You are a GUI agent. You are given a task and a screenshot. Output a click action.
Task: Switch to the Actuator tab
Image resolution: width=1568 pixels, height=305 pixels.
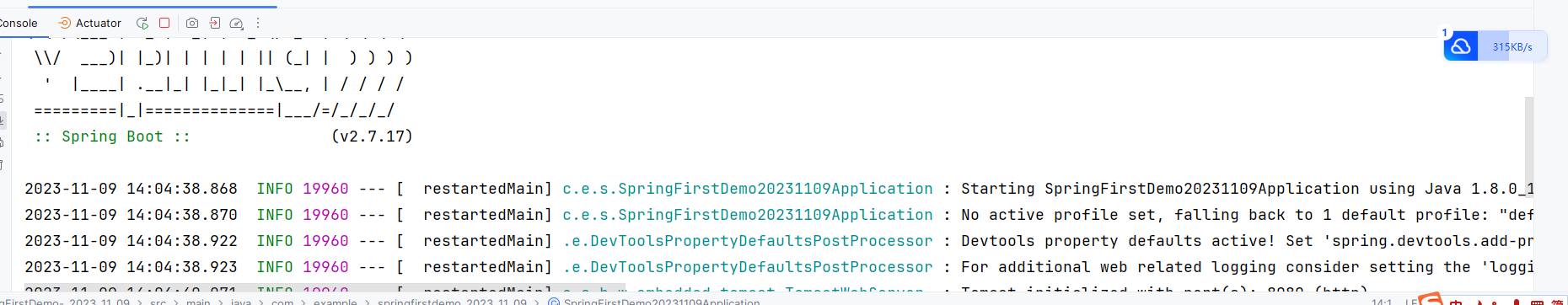[x=89, y=23]
